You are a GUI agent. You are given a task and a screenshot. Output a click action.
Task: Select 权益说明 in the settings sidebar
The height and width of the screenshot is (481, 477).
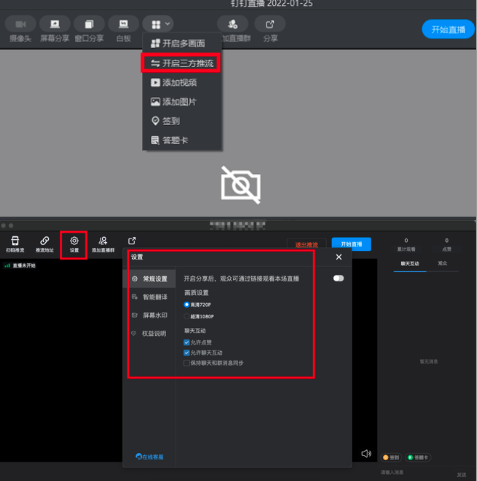click(149, 333)
